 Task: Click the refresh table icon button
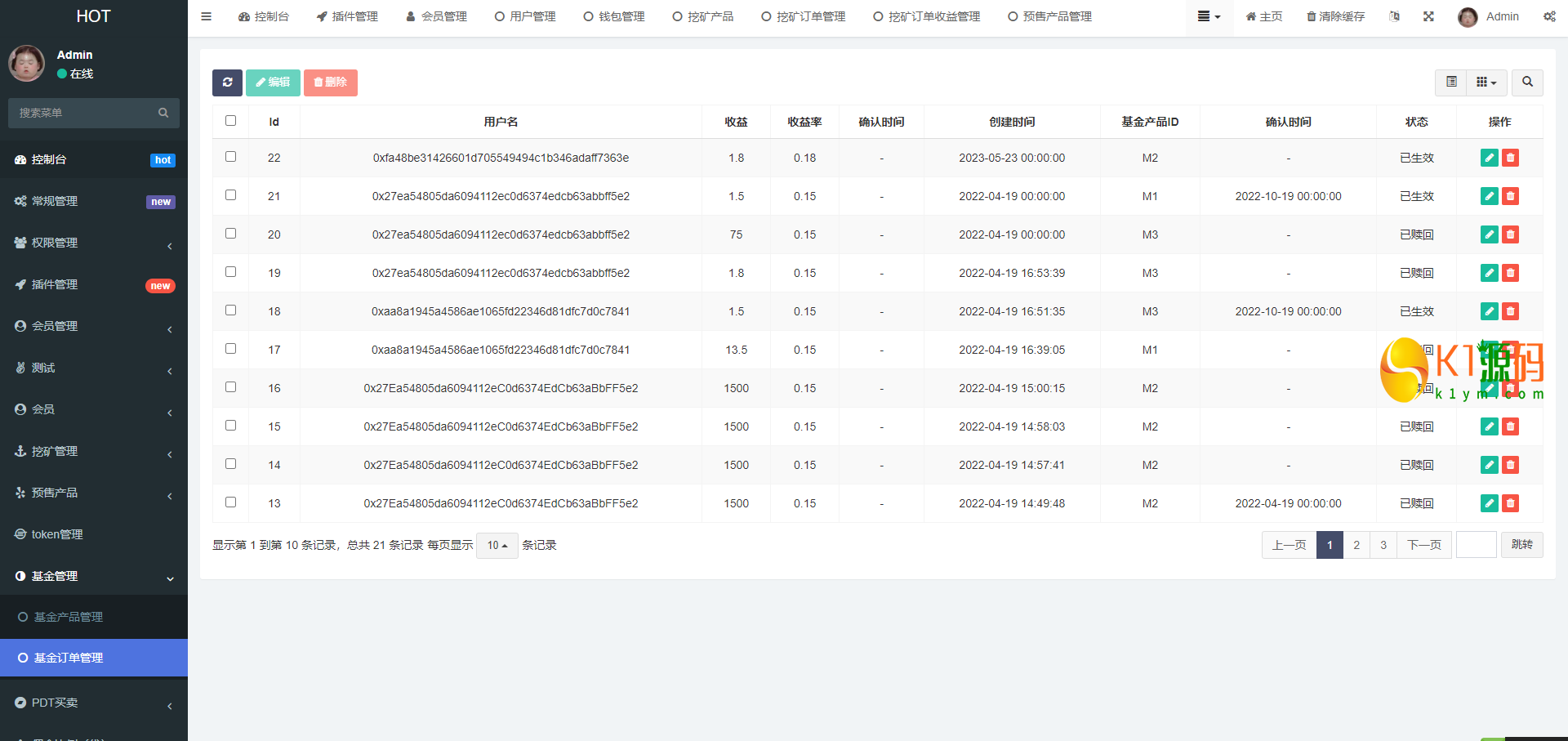coord(227,83)
